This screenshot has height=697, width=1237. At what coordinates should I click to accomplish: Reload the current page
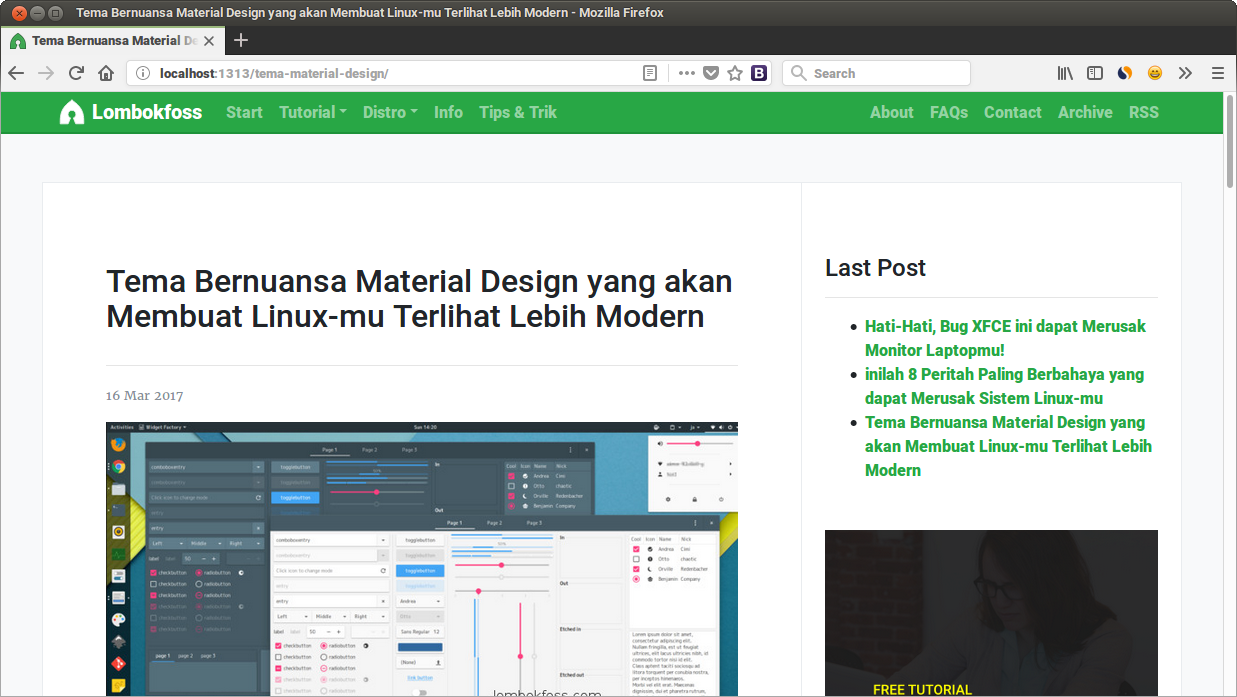(x=76, y=72)
